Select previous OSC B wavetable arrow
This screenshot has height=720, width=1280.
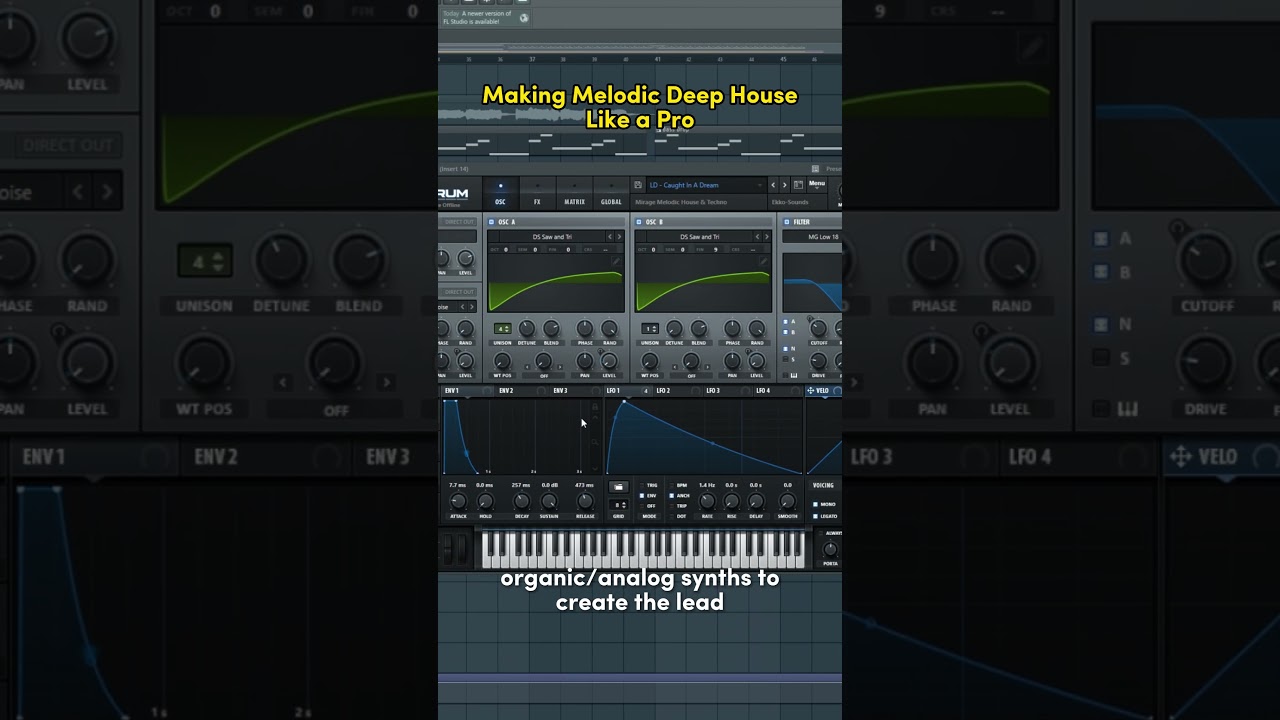click(757, 237)
